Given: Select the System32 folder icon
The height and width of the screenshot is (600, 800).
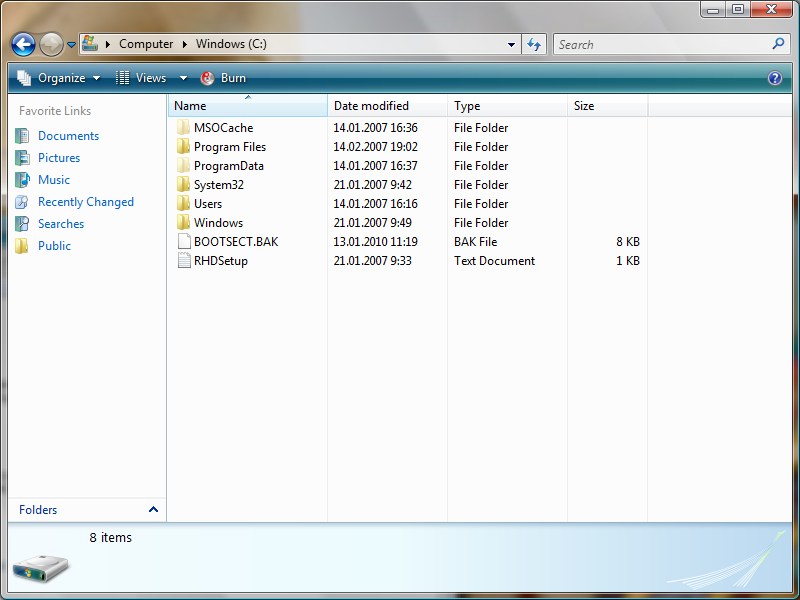Looking at the screenshot, I should (x=183, y=185).
